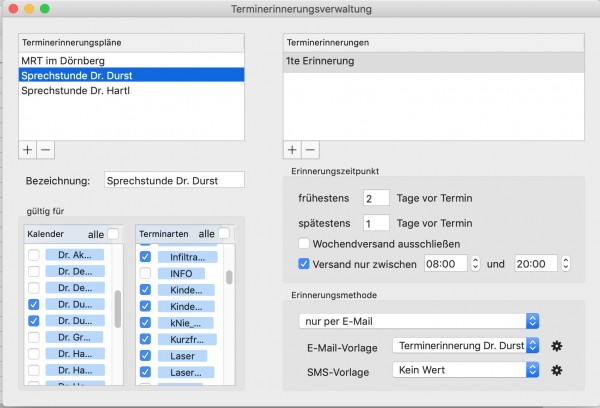Remove the selected Terminerinnerung with minus button
Screen dimensions: 600x408
click(310, 150)
